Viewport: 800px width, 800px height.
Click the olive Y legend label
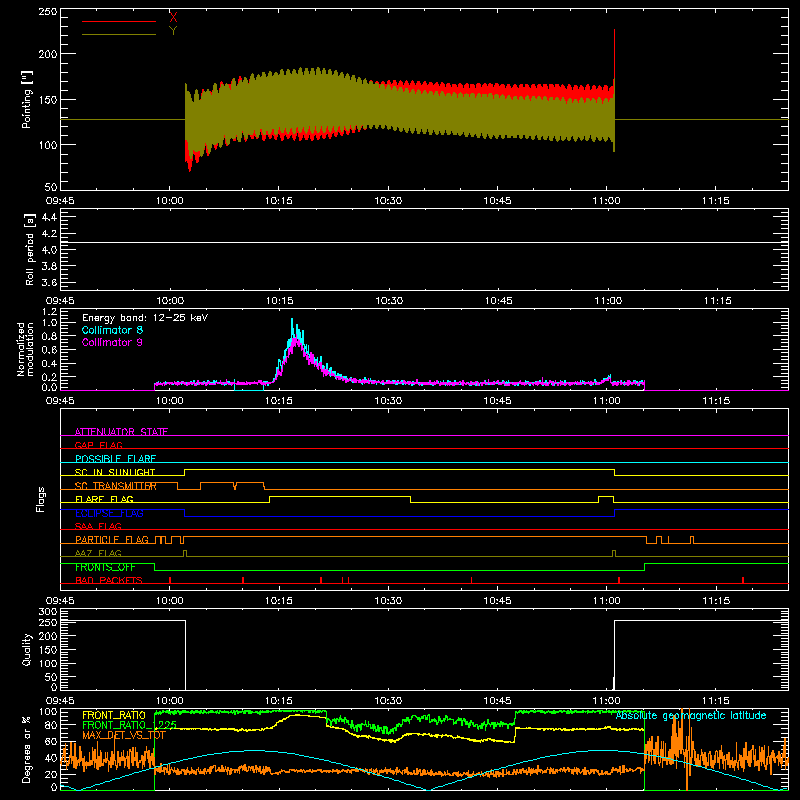tap(173, 31)
